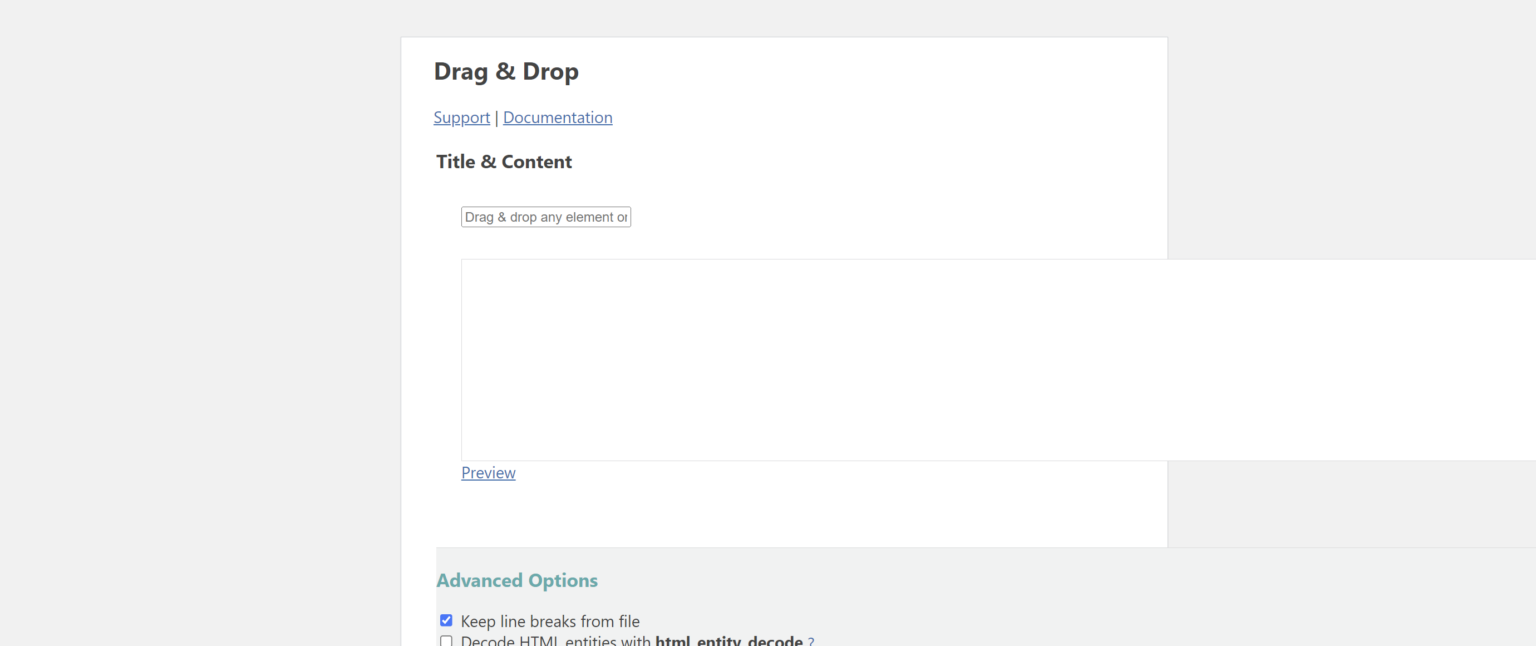Screen dimensions: 1536x646
Task: Click the Preview link below the content box
Action: [488, 473]
